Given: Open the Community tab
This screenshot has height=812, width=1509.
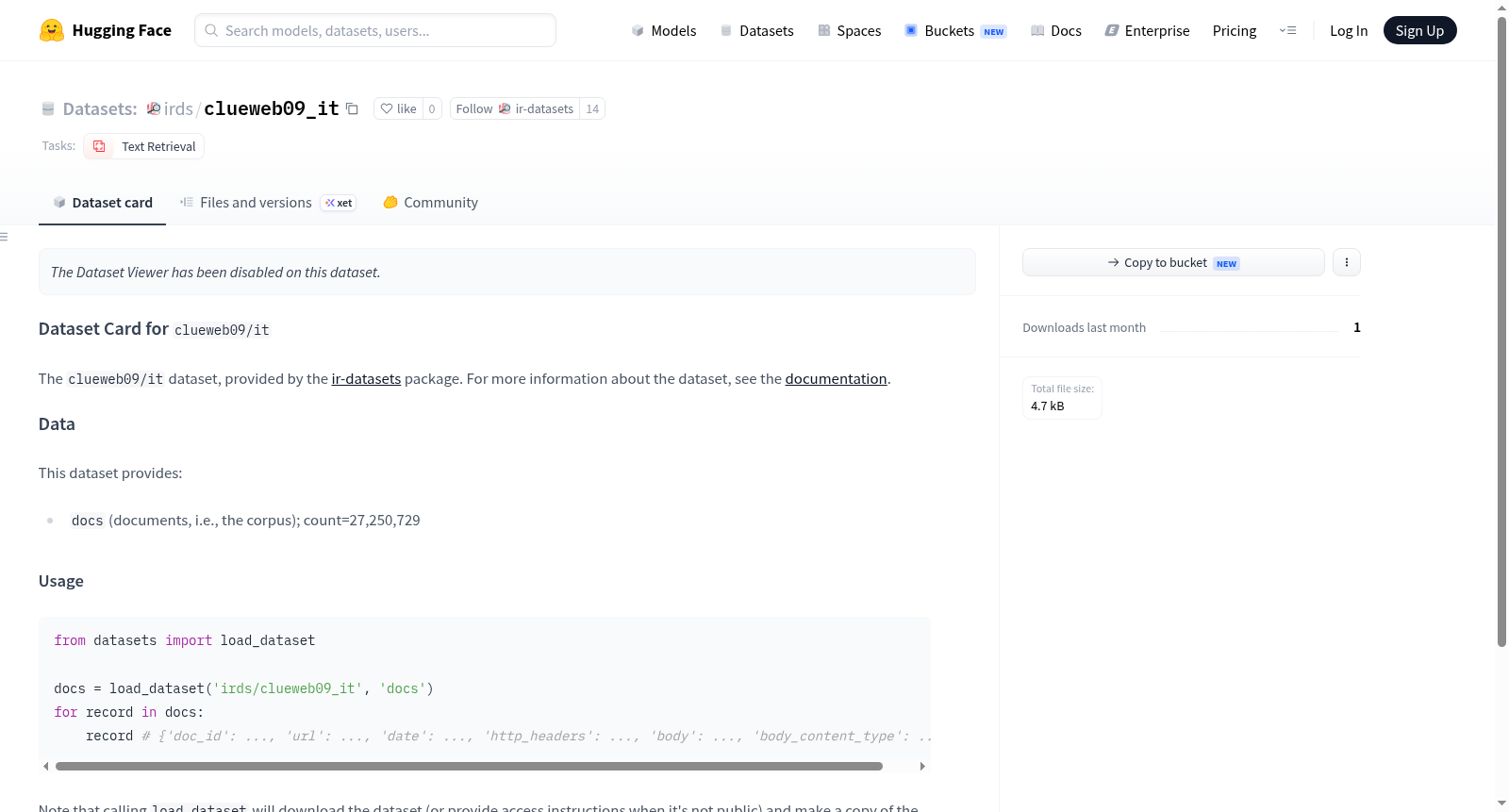Looking at the screenshot, I should click(430, 203).
